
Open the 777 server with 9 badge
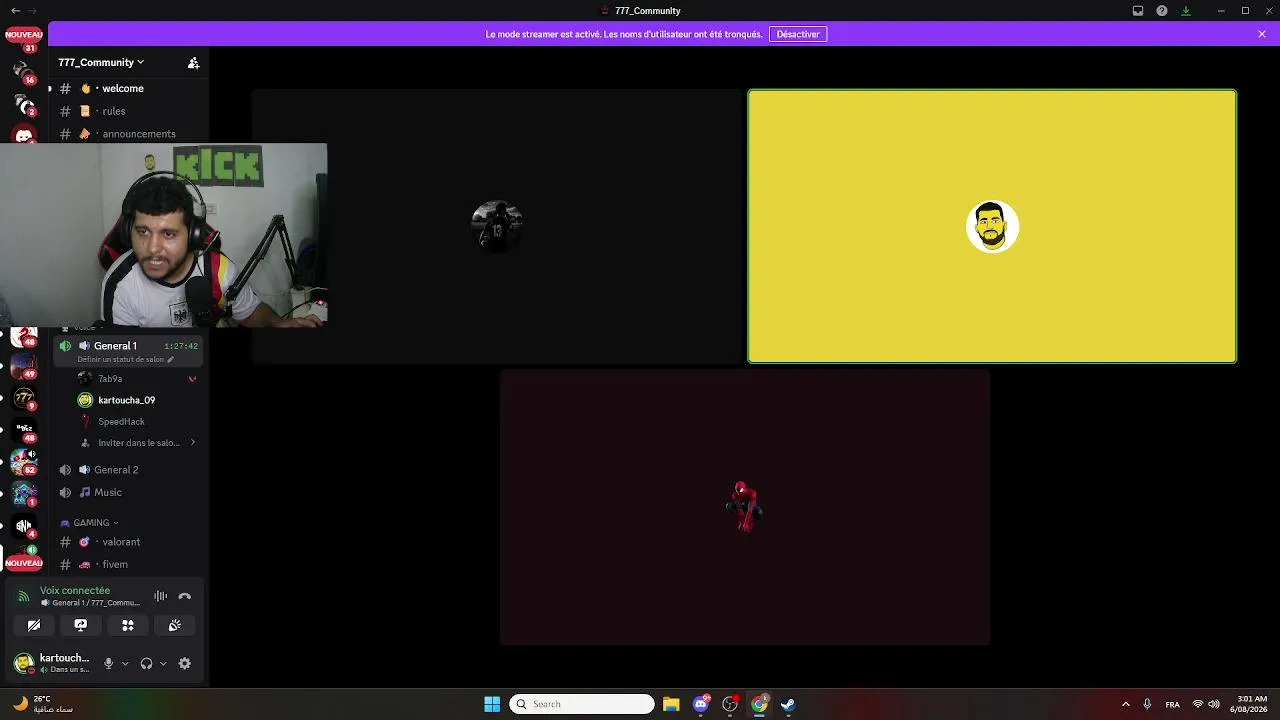(x=24, y=399)
